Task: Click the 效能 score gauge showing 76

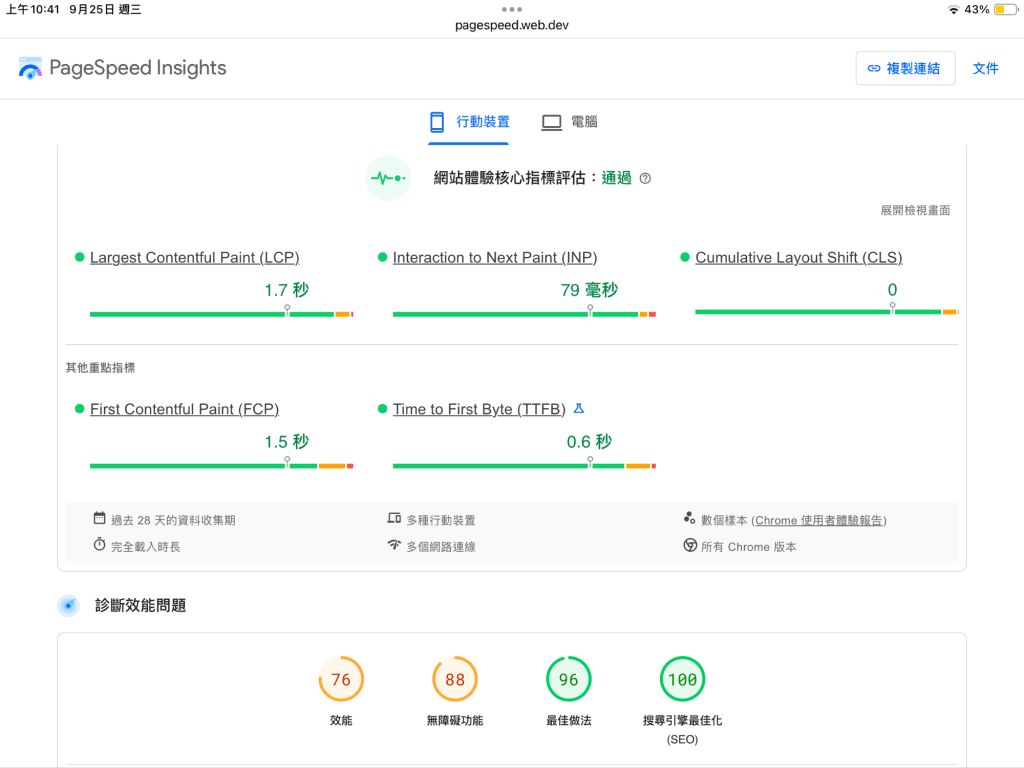Action: [x=341, y=680]
